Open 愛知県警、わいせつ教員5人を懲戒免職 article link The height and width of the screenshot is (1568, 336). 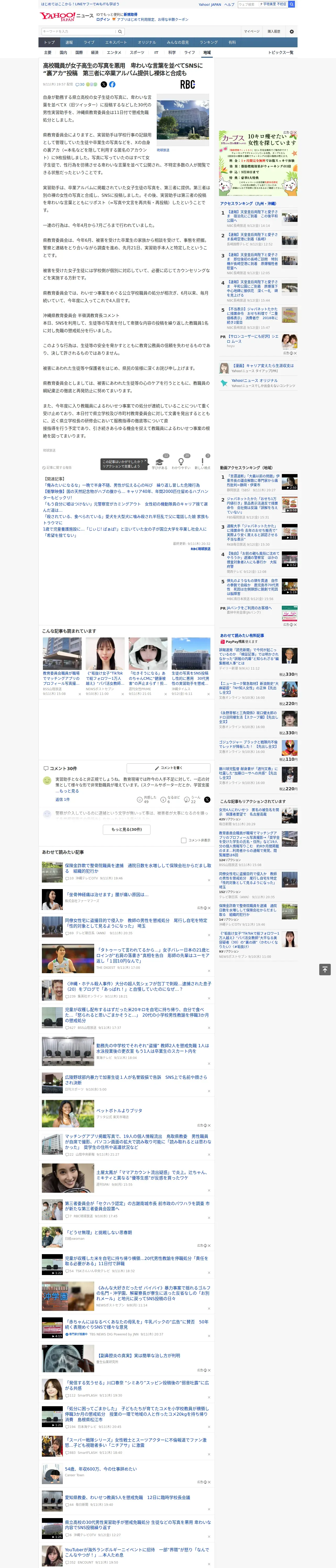coord(127,1498)
